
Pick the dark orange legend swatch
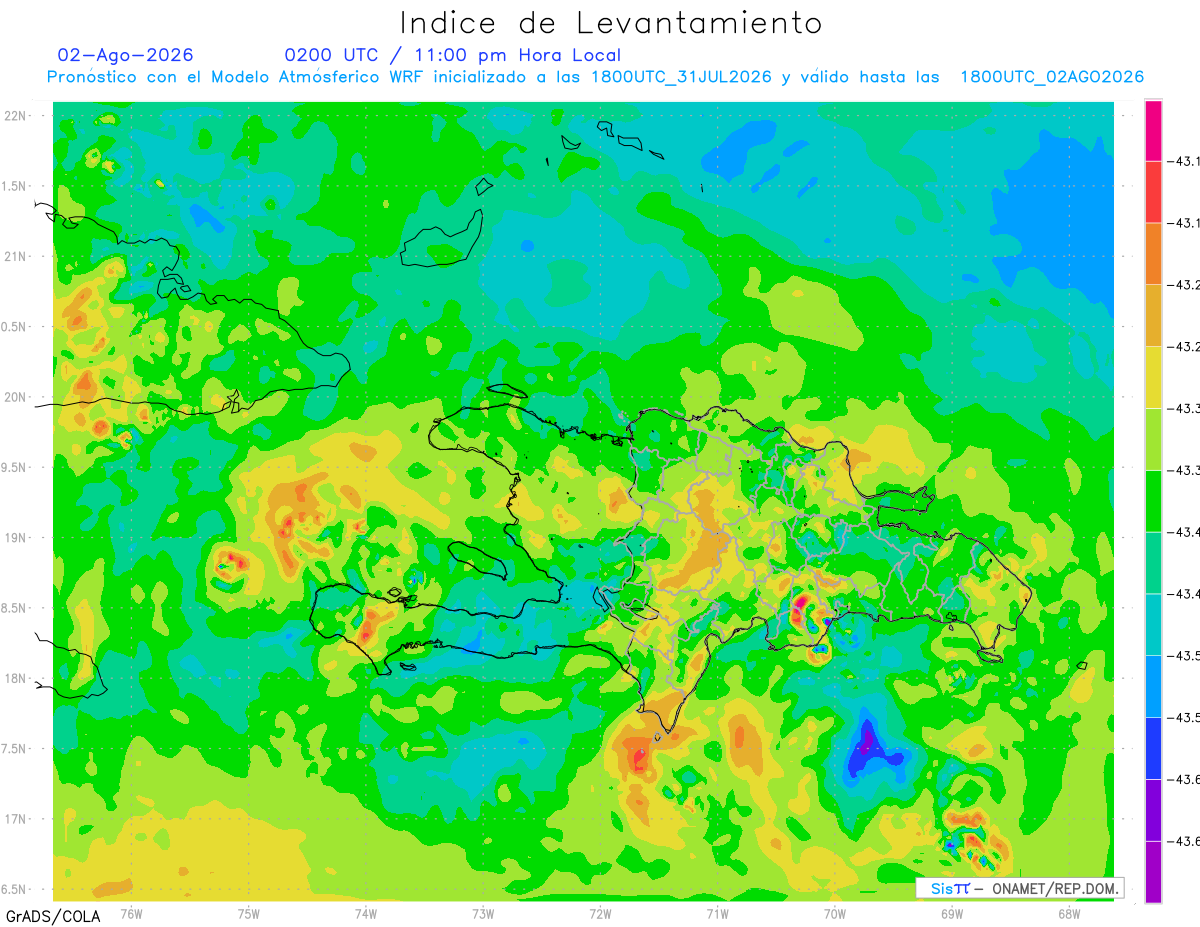tap(1153, 253)
